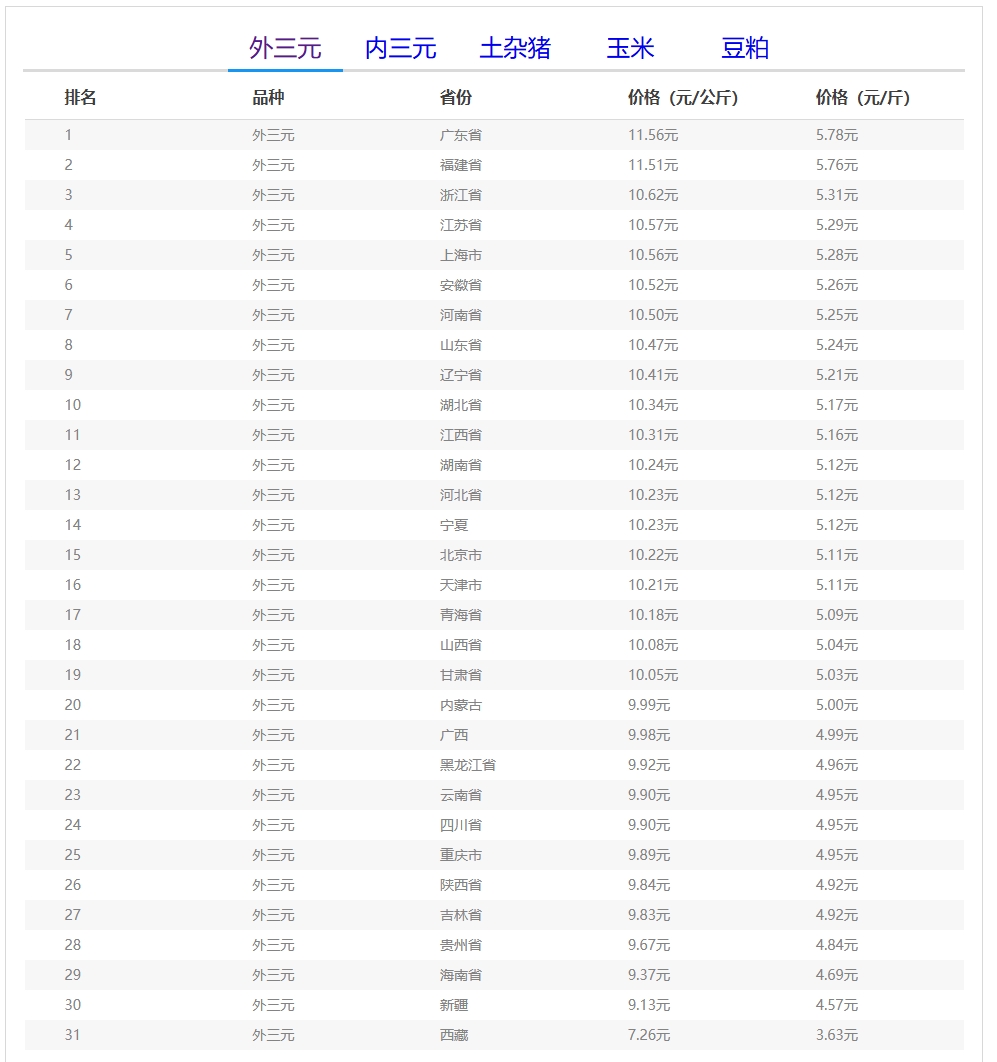Select the 5.76元 cell
Screen dimensions: 997x1062
pyautogui.click(x=836, y=165)
